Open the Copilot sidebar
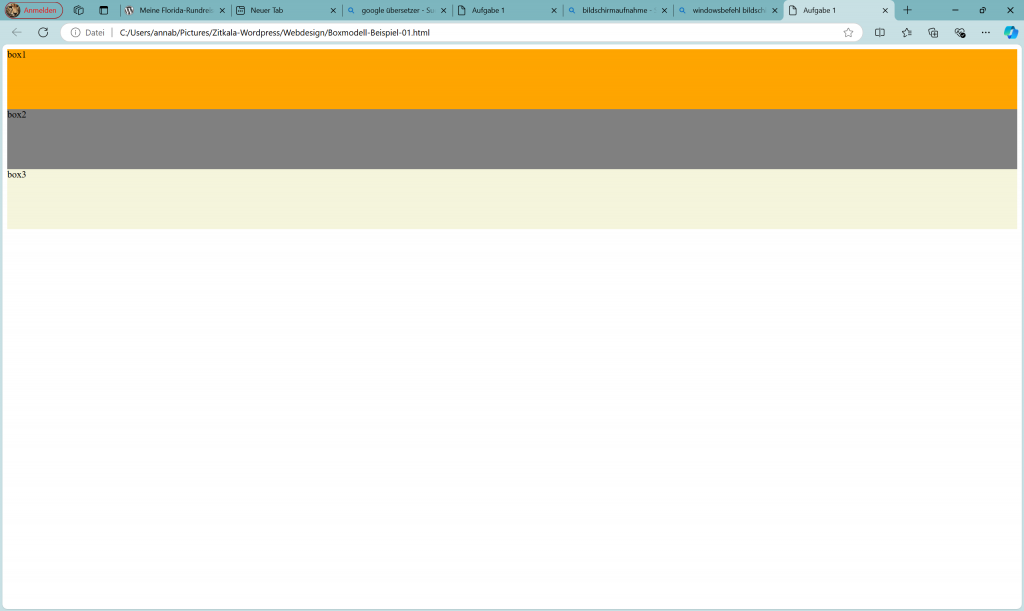The height and width of the screenshot is (611, 1024). coord(1010,32)
